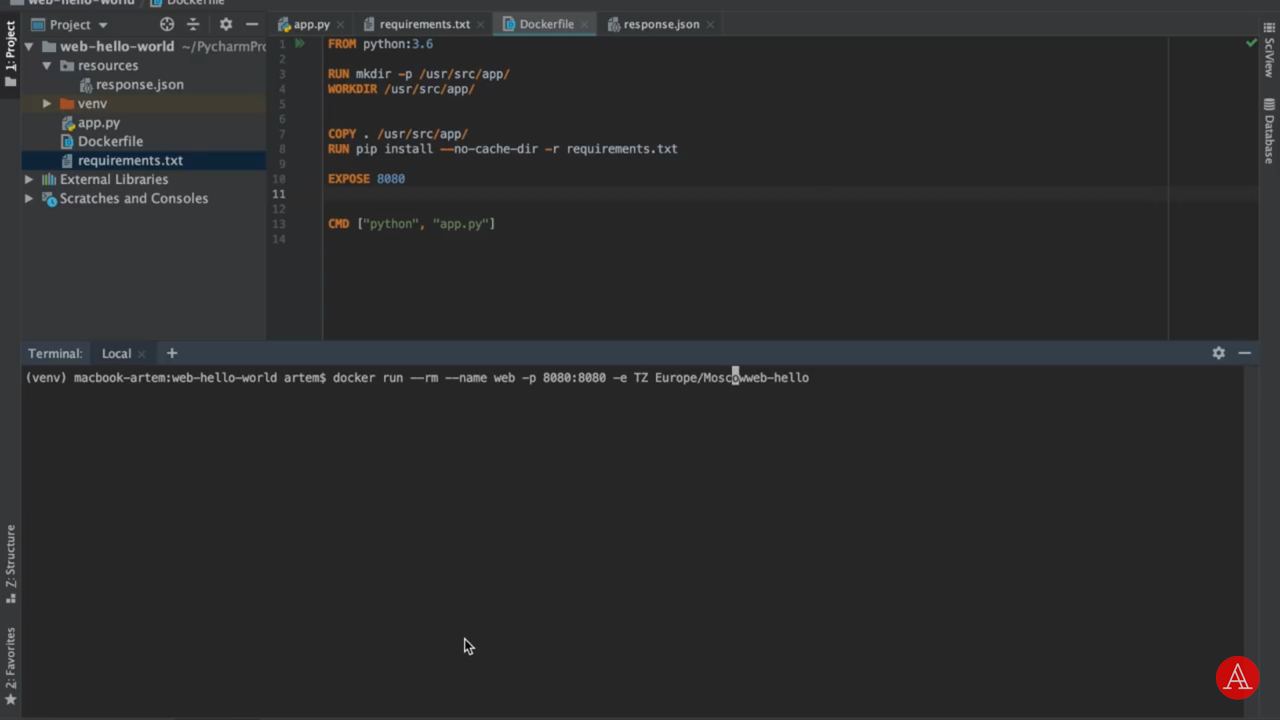1280x720 pixels.
Task: Click the WORKDIR /usr/src/app/ line
Action: coord(401,89)
